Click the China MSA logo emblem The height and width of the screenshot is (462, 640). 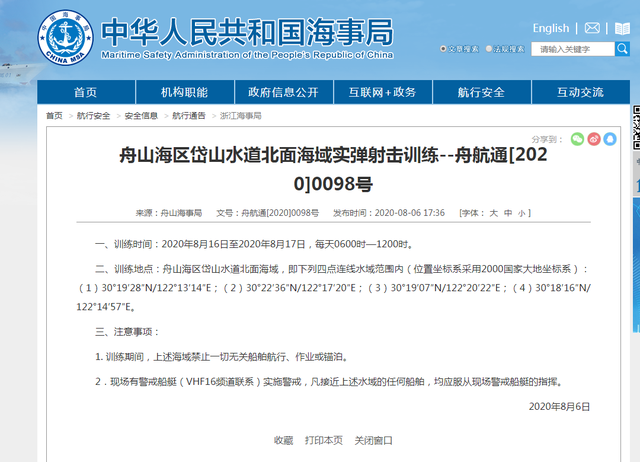pos(65,38)
